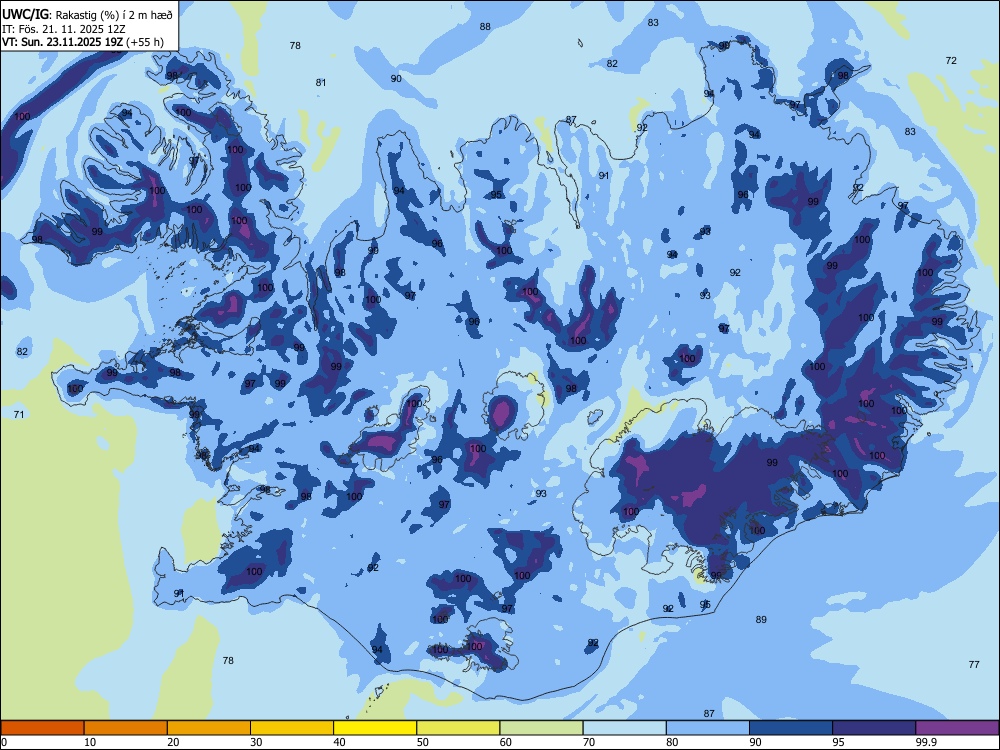Click the '99.9' legend tick label
This screenshot has height=750, width=1000.
(926, 742)
